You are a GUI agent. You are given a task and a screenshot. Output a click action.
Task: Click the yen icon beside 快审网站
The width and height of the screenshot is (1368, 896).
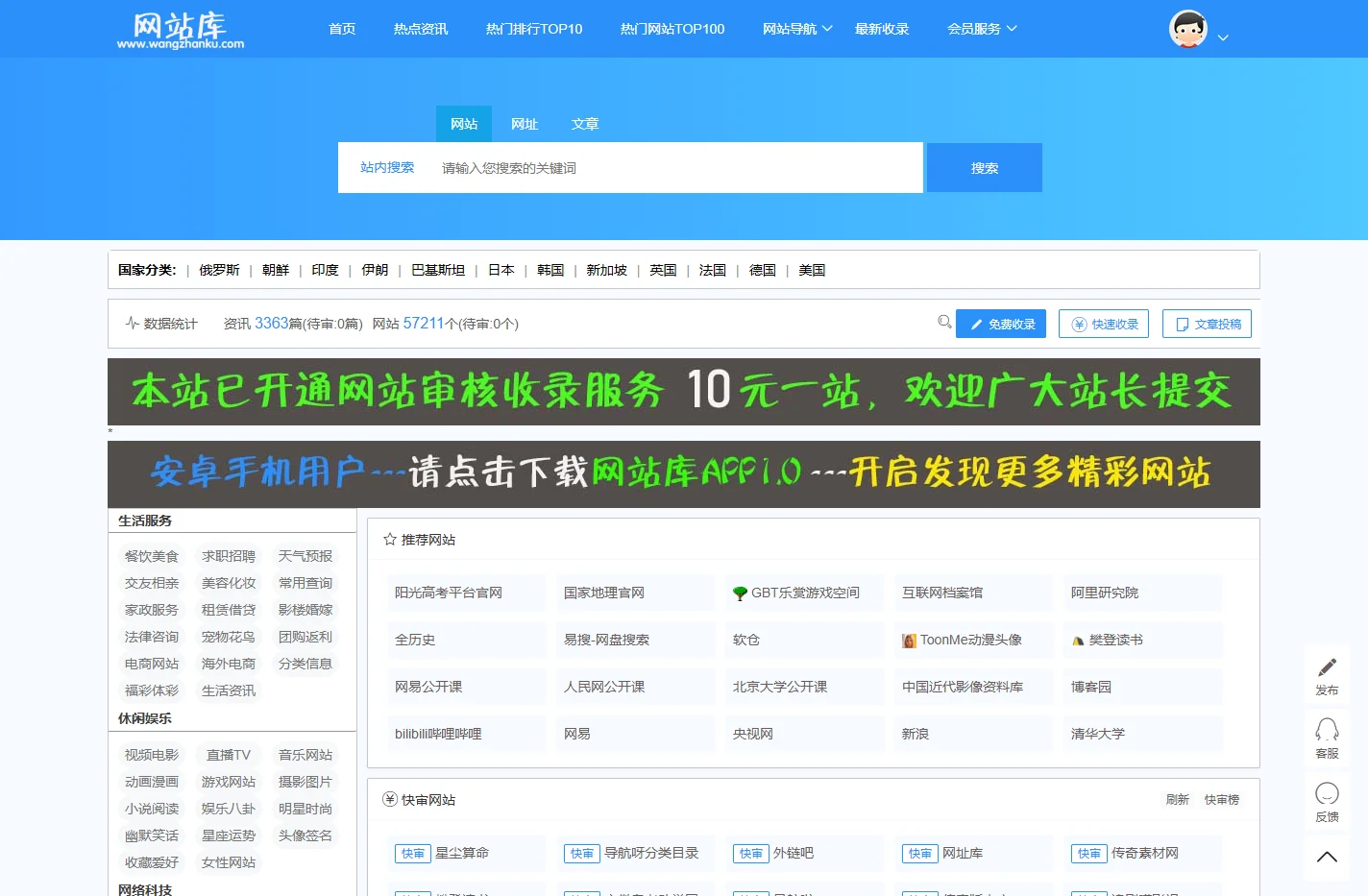390,799
